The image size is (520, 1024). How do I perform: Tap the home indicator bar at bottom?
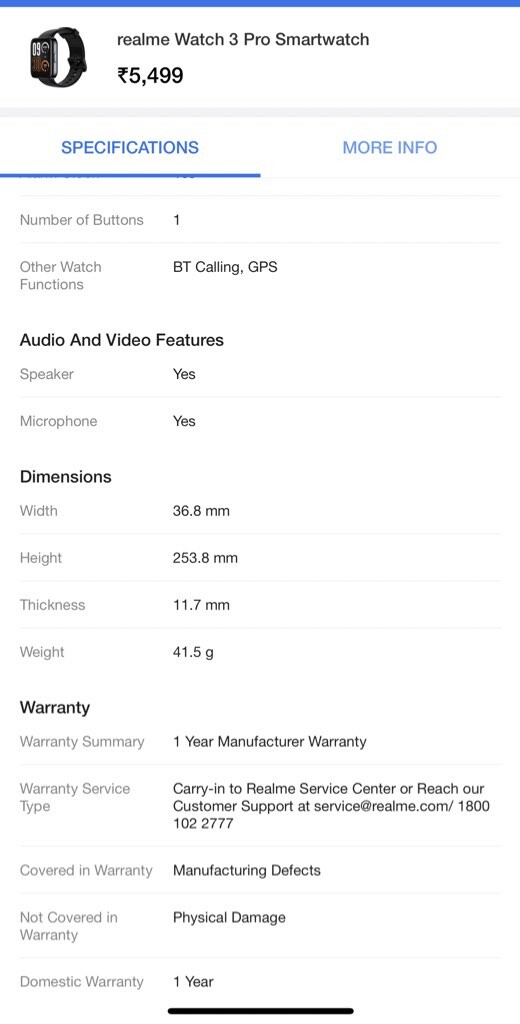click(261, 1011)
